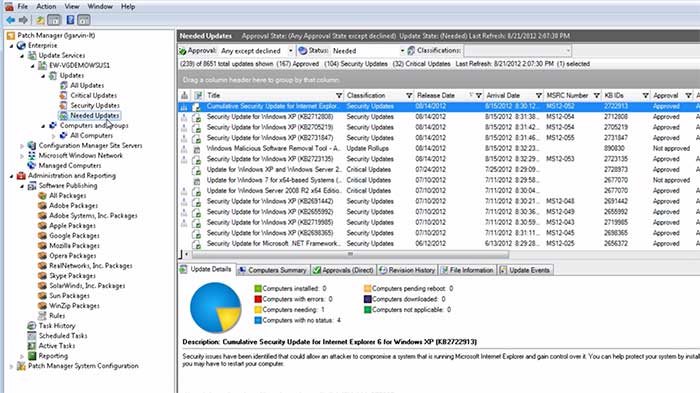This screenshot has height=393, width=700.
Task: Expand Patch Manager System Configuration node
Action: pos(12,366)
